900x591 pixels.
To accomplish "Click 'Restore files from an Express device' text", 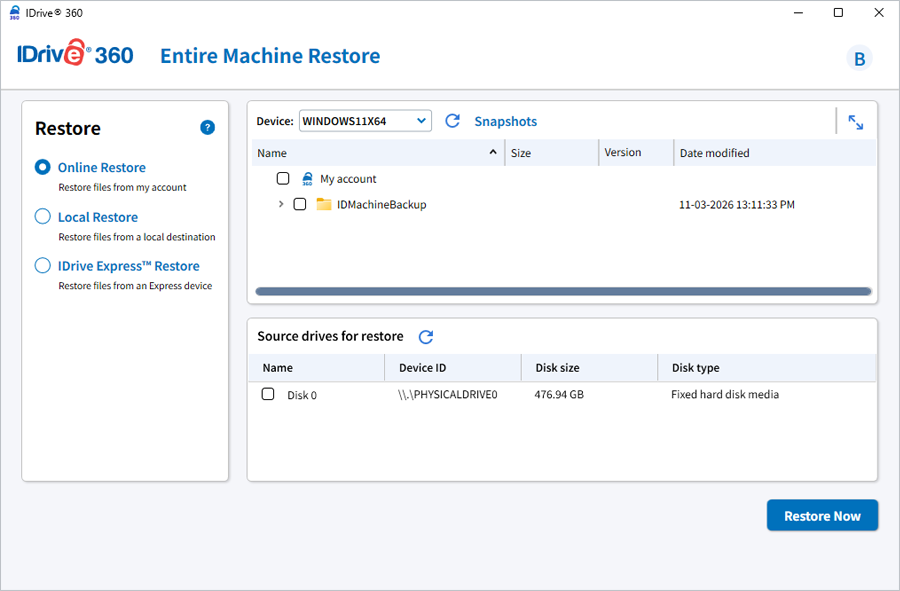I will 135,286.
